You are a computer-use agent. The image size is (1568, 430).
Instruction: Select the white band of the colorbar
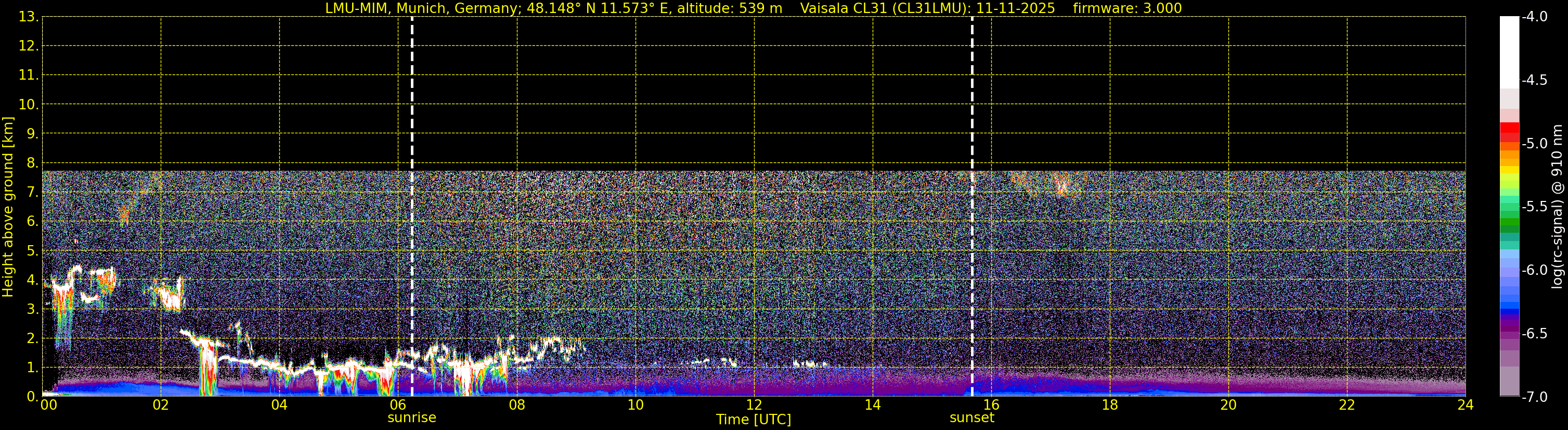point(1510,53)
